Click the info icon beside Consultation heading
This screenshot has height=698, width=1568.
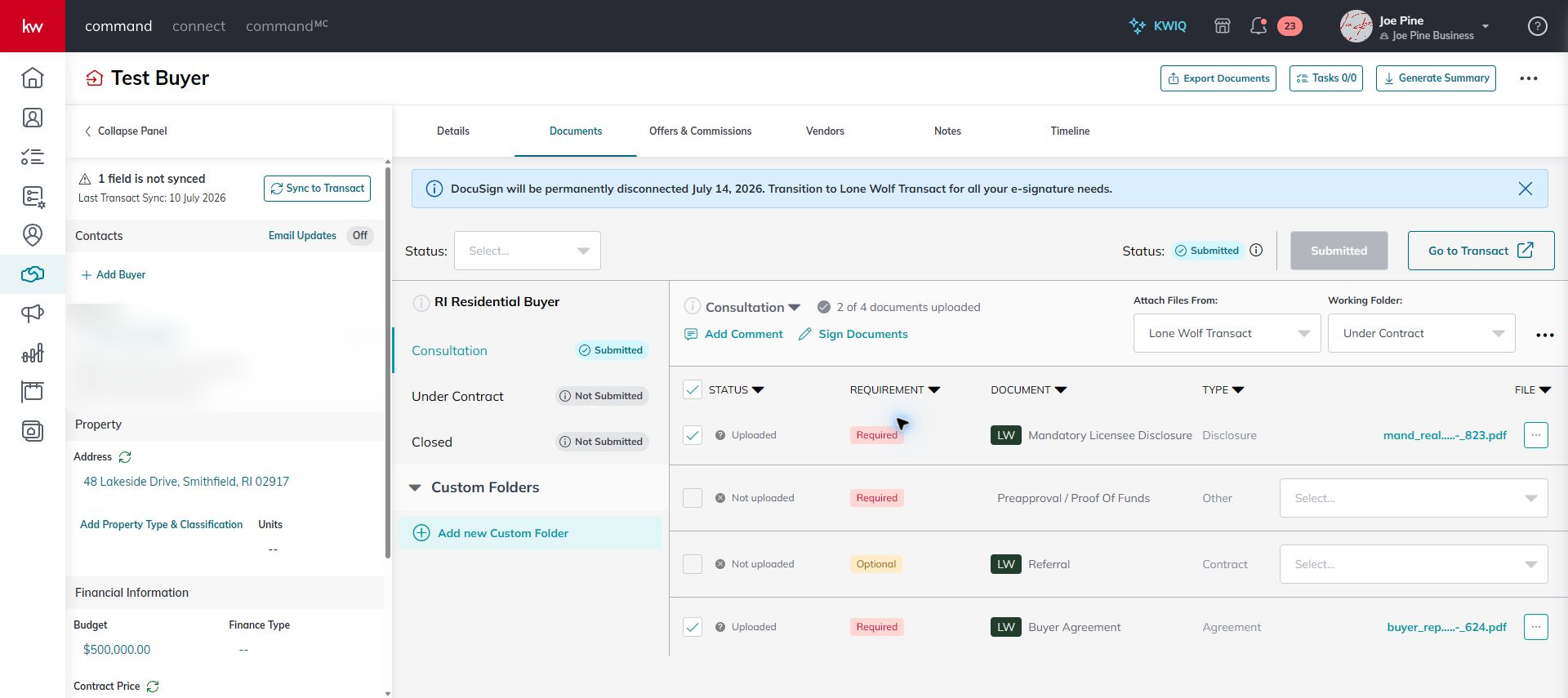click(693, 306)
